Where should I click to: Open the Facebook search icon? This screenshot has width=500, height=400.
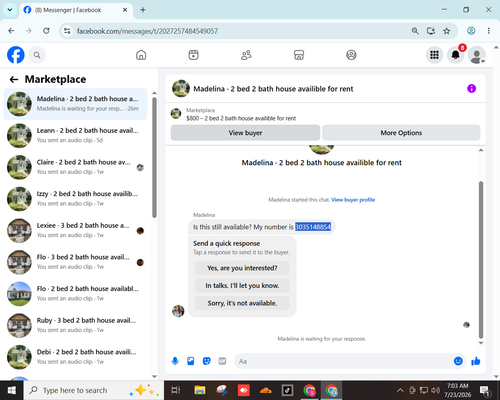(37, 55)
